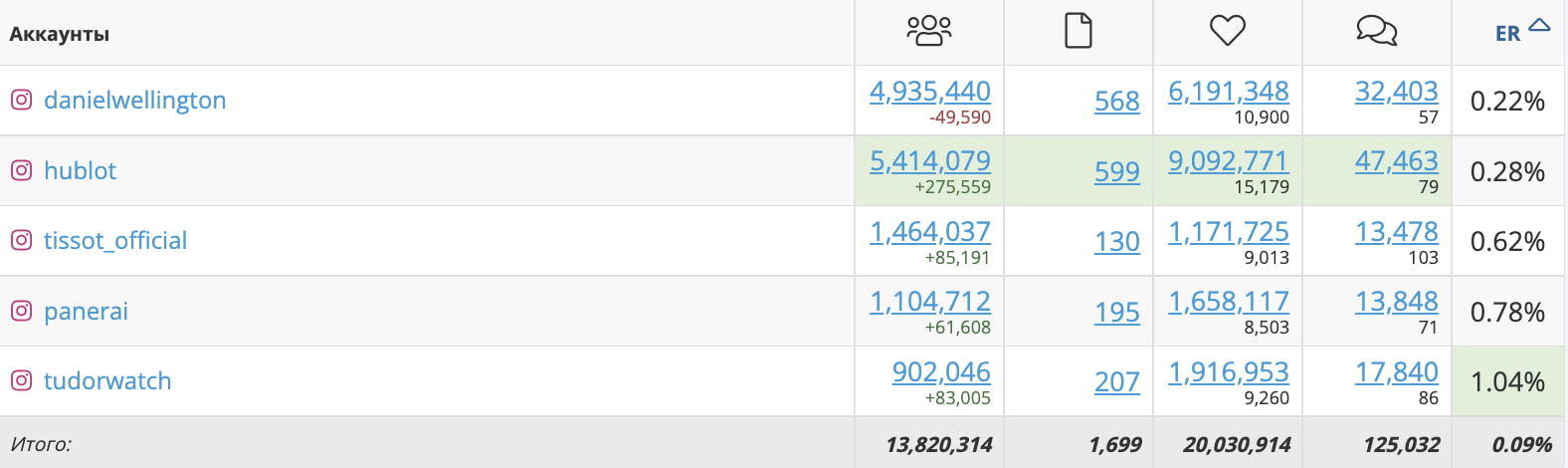Click the posts column document icon

coord(1078,31)
